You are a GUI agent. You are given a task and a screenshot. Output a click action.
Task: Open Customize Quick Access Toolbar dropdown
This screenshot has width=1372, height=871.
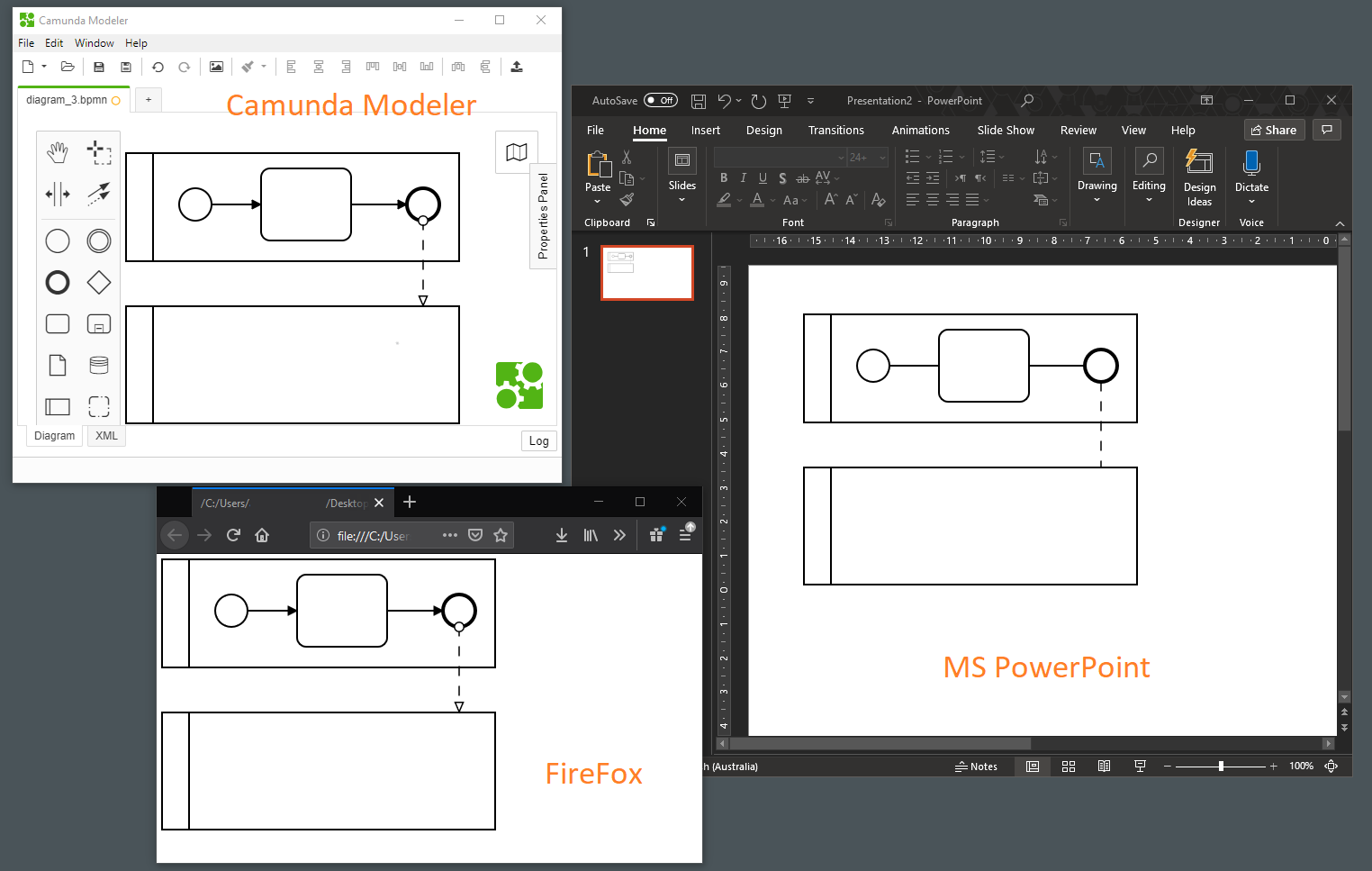811,101
